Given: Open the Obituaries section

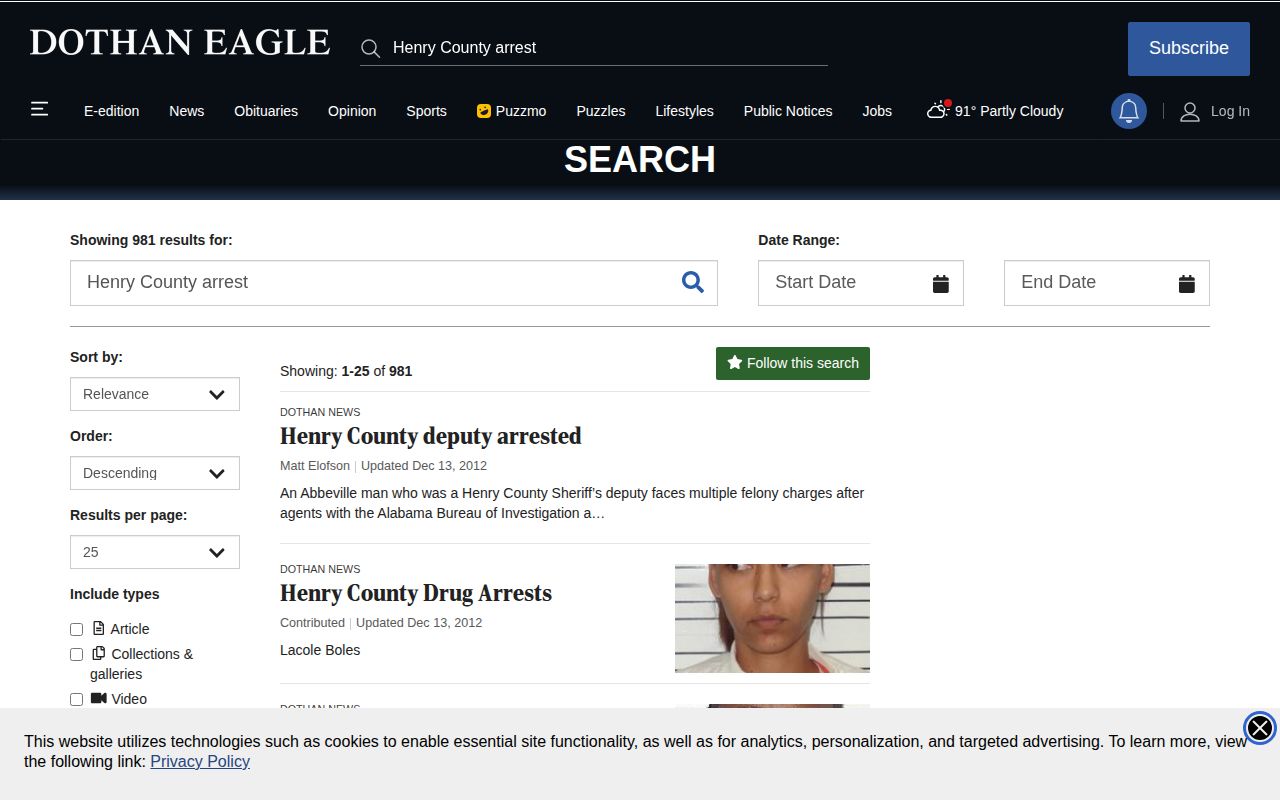Looking at the screenshot, I should (266, 111).
